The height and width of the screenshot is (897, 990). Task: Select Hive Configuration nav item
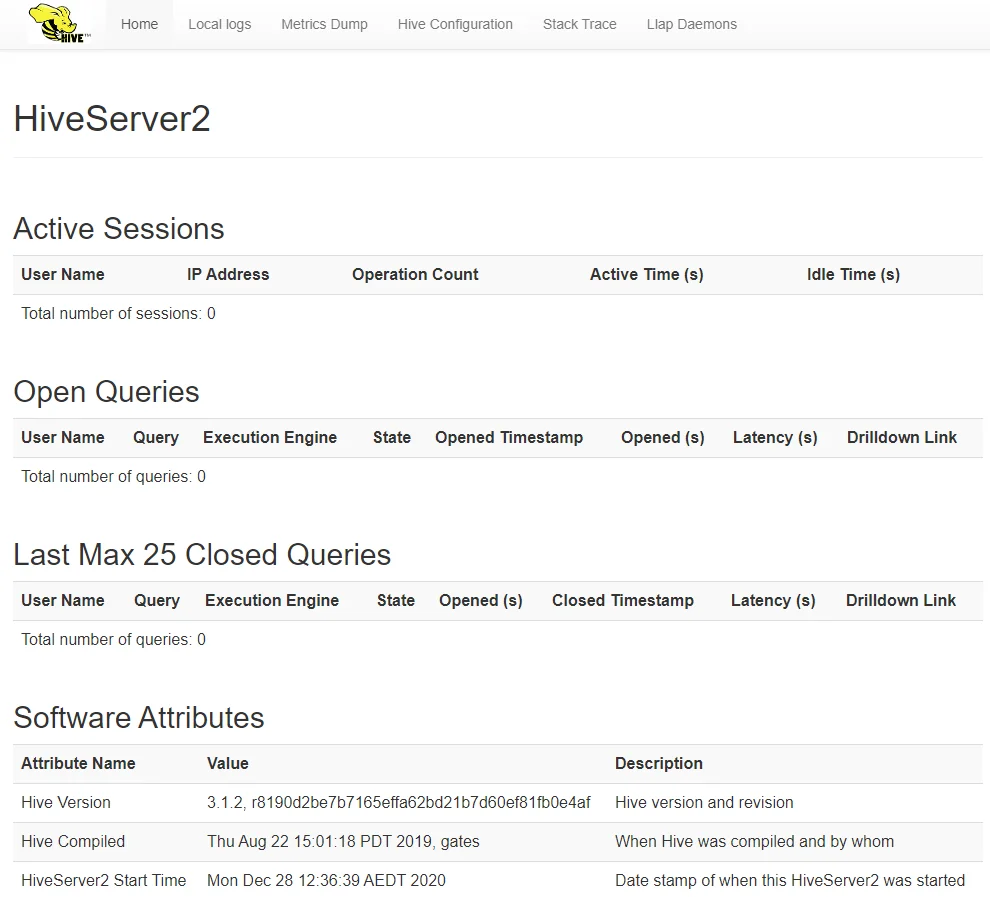pyautogui.click(x=455, y=24)
